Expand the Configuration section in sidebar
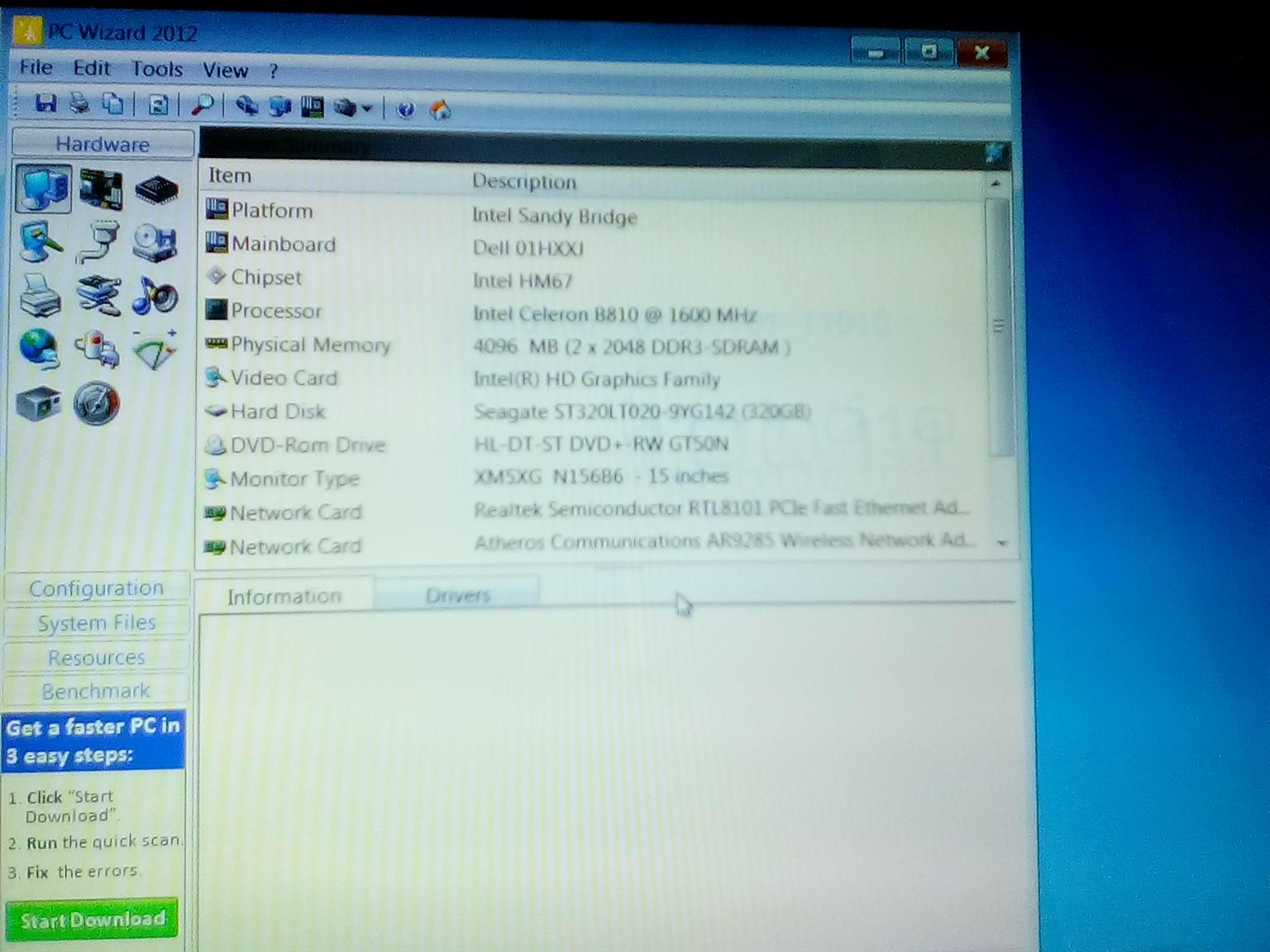1270x952 pixels. [97, 588]
